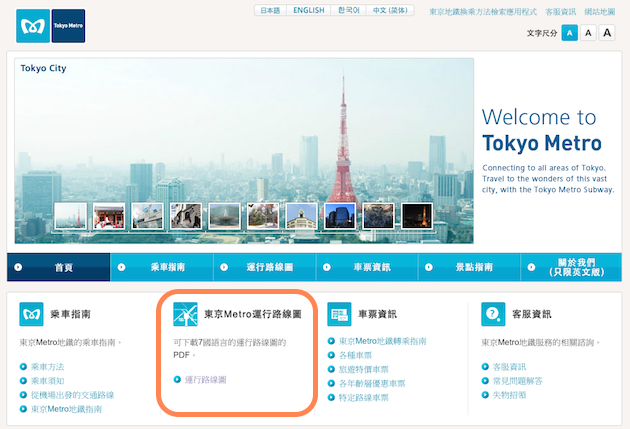630x429 pixels.
Task: Select the fourth thumbnail in slideshow
Action: coord(186,216)
